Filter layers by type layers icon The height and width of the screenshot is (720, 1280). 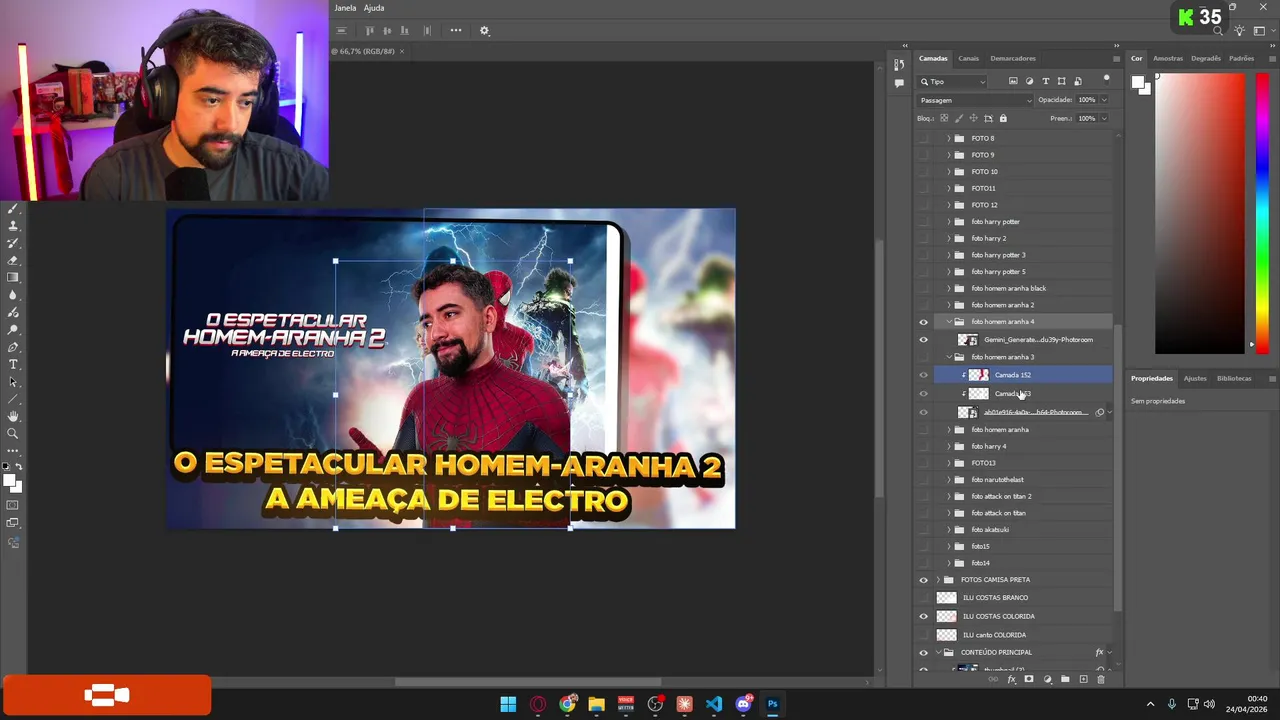[1045, 81]
